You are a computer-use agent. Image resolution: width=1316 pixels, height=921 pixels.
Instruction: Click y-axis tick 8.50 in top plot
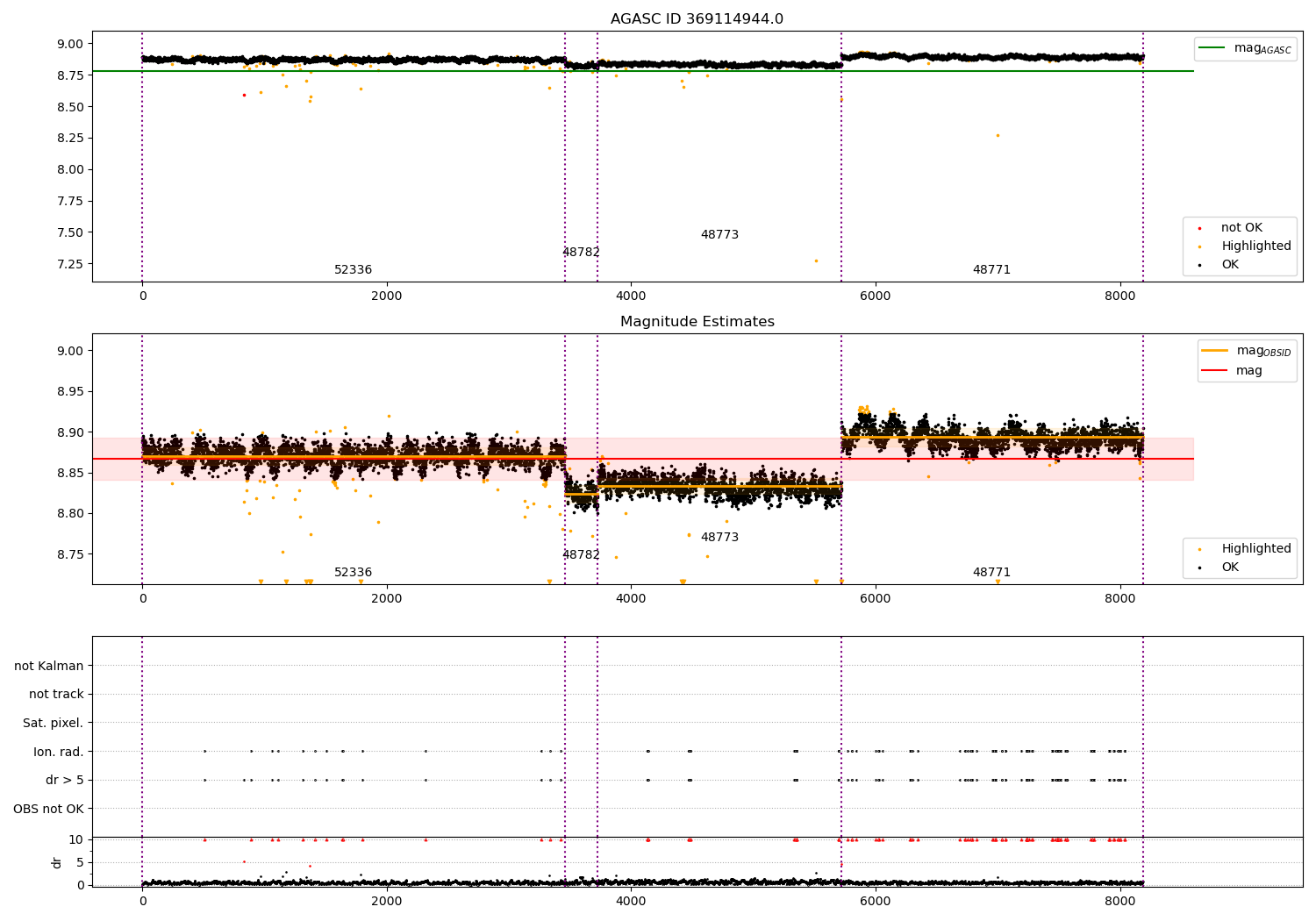tap(70, 107)
